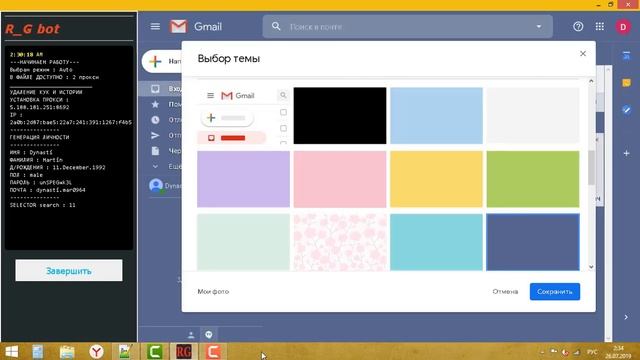
Task: Select the dark blue theme swatch
Action: (533, 242)
